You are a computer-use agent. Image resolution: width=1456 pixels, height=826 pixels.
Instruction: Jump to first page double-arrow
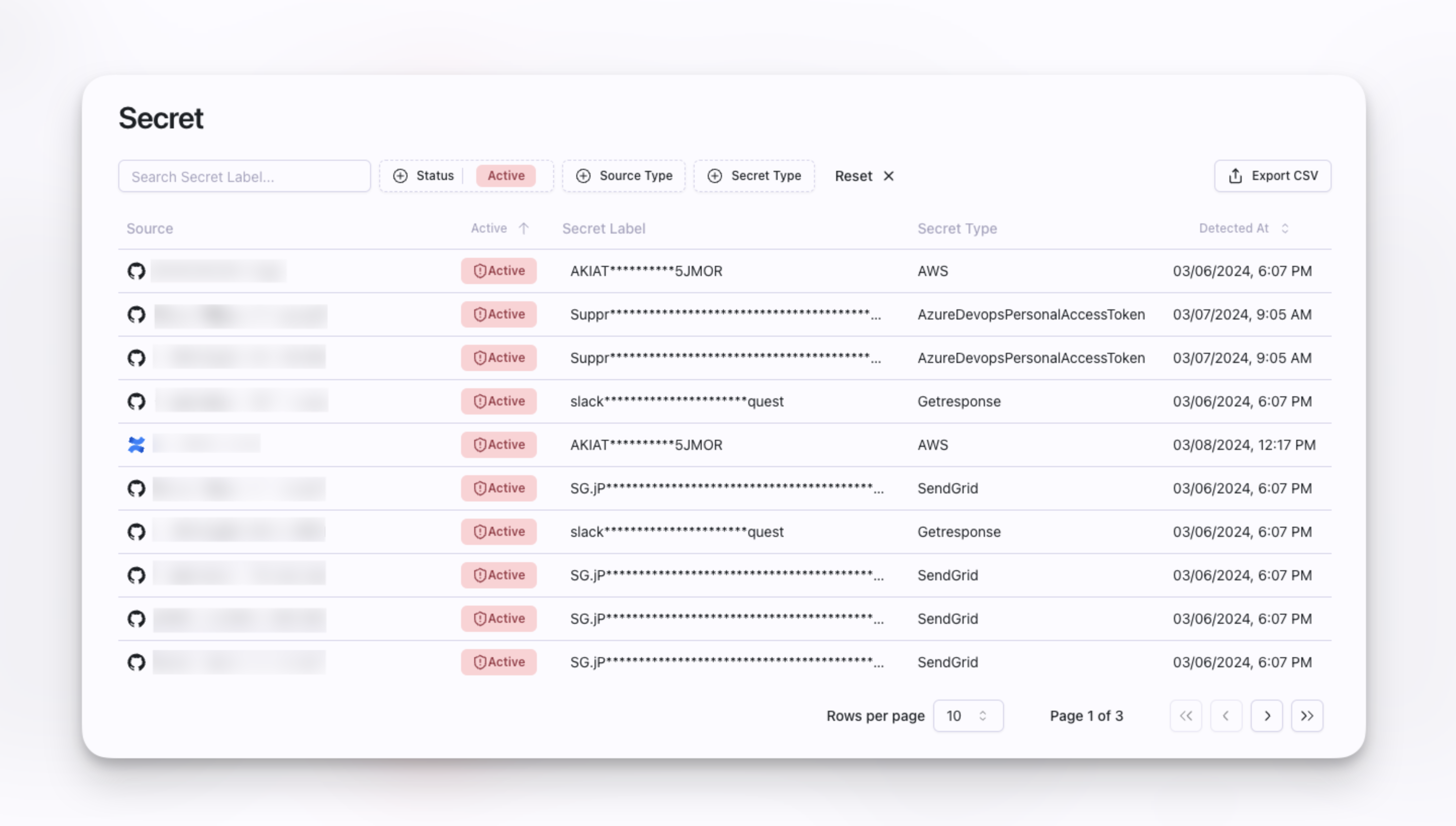point(1186,716)
